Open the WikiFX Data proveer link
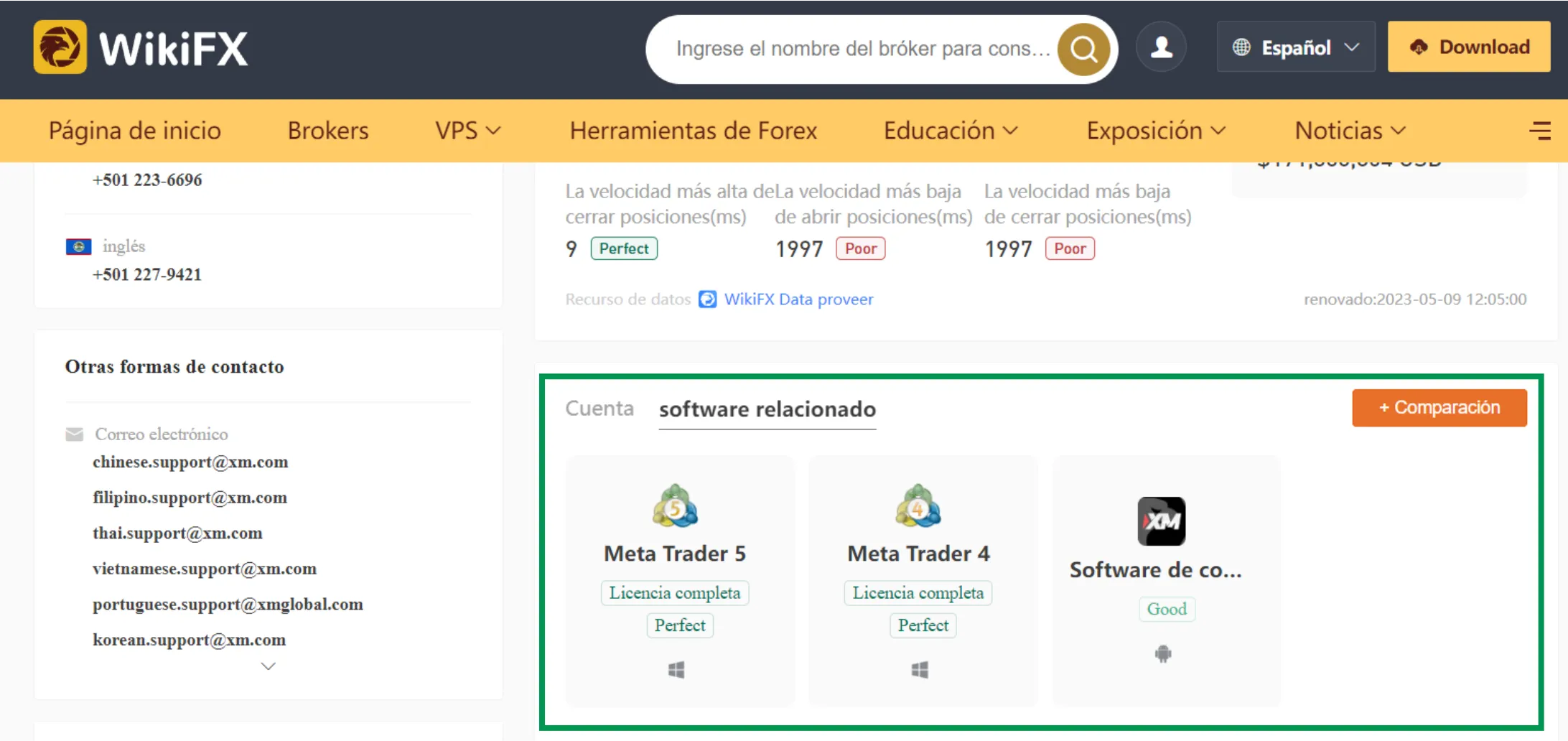Image resolution: width=1568 pixels, height=741 pixels. [799, 299]
